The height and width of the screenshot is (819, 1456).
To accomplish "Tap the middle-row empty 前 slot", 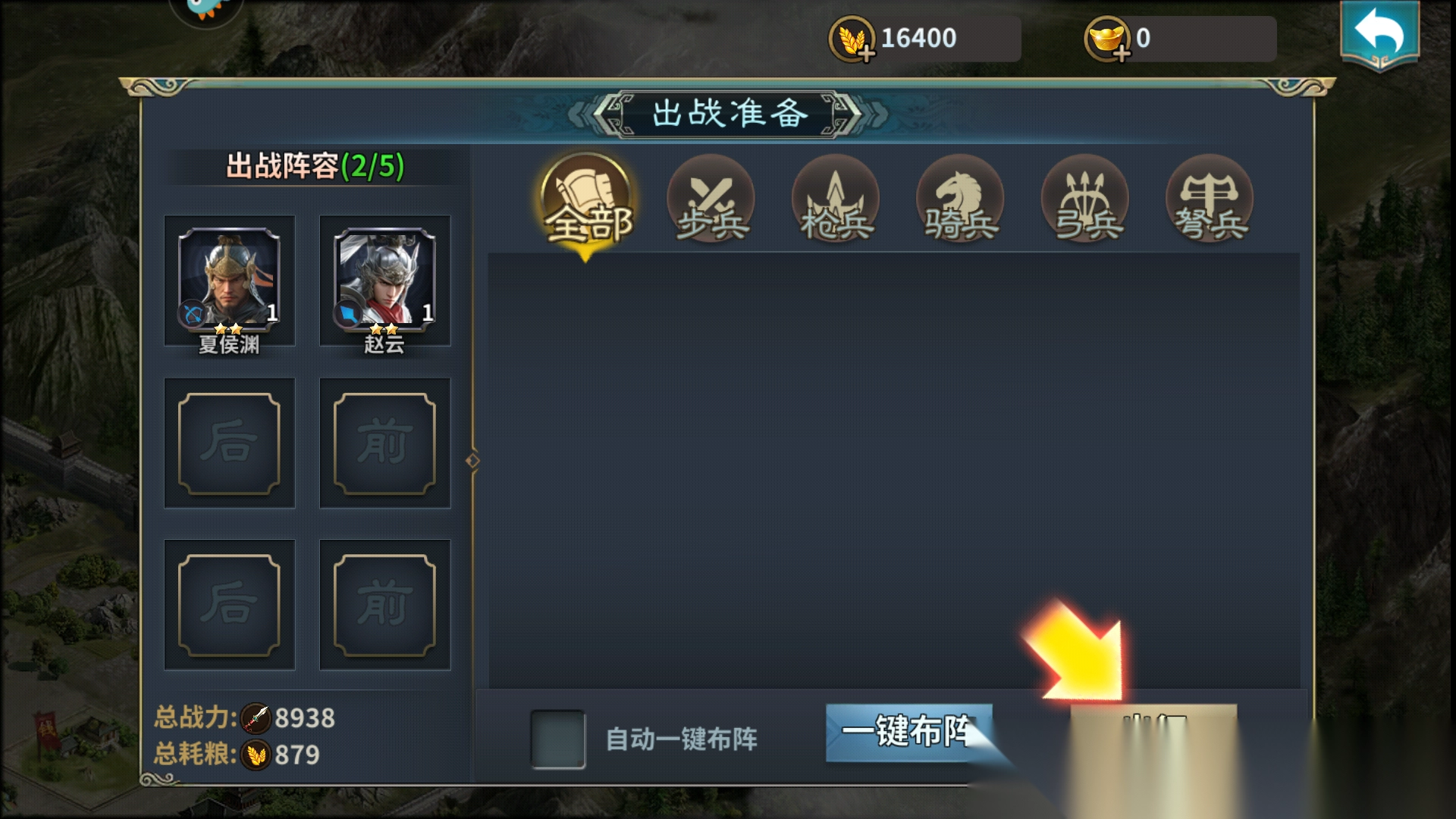I will coord(384,443).
